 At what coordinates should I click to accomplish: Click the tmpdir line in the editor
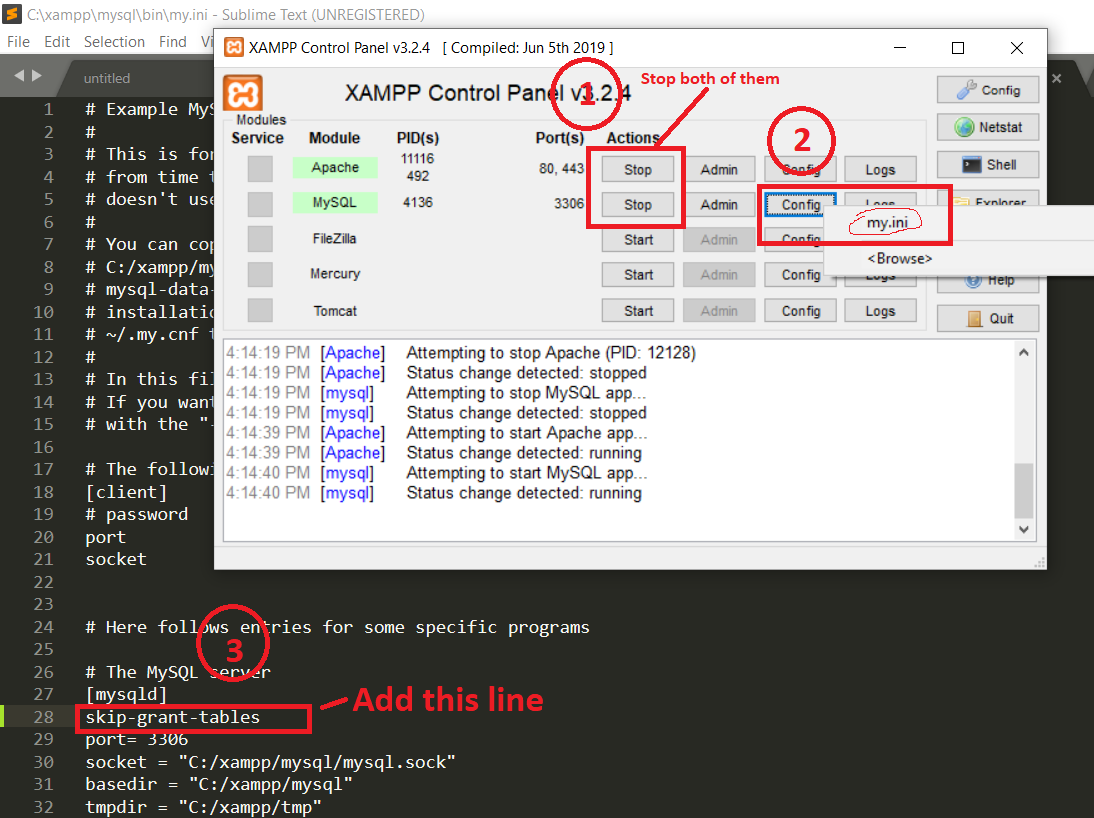(x=203, y=807)
